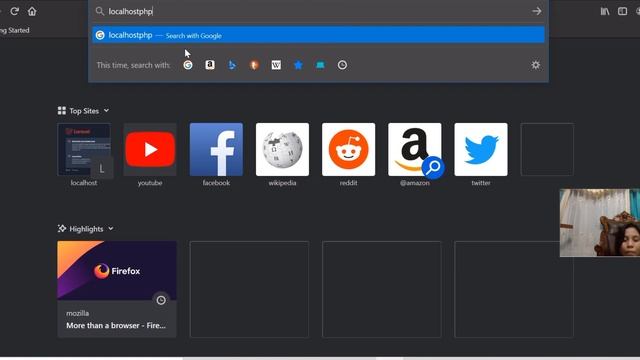Collapse the Top Sites section chevron

click(106, 111)
